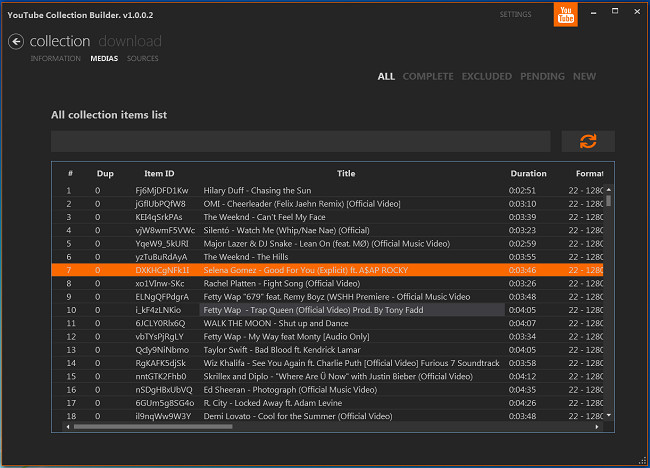Click the back arrow circle icon
650x468 pixels.
pyautogui.click(x=16, y=41)
